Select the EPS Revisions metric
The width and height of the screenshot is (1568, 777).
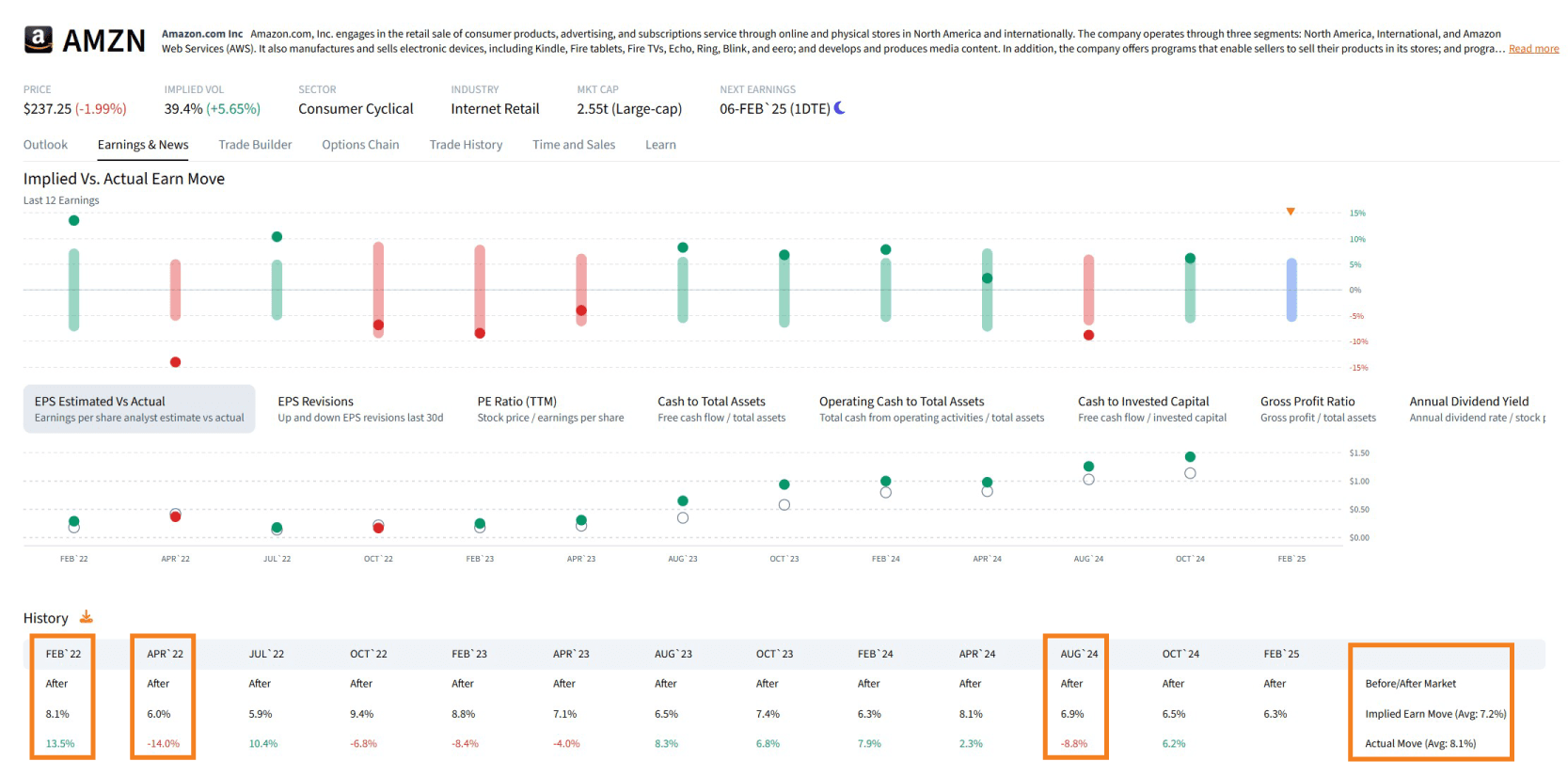tap(360, 408)
